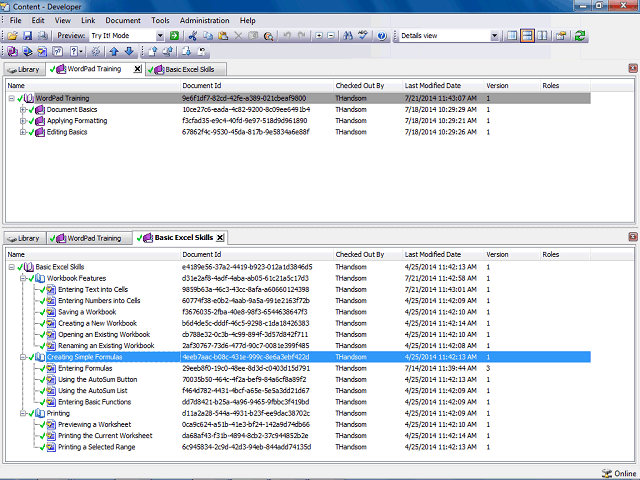Close the Basic Excel Skills tab in lower pane
Screen dimensions: 640x480
pyautogui.click(x=220, y=238)
